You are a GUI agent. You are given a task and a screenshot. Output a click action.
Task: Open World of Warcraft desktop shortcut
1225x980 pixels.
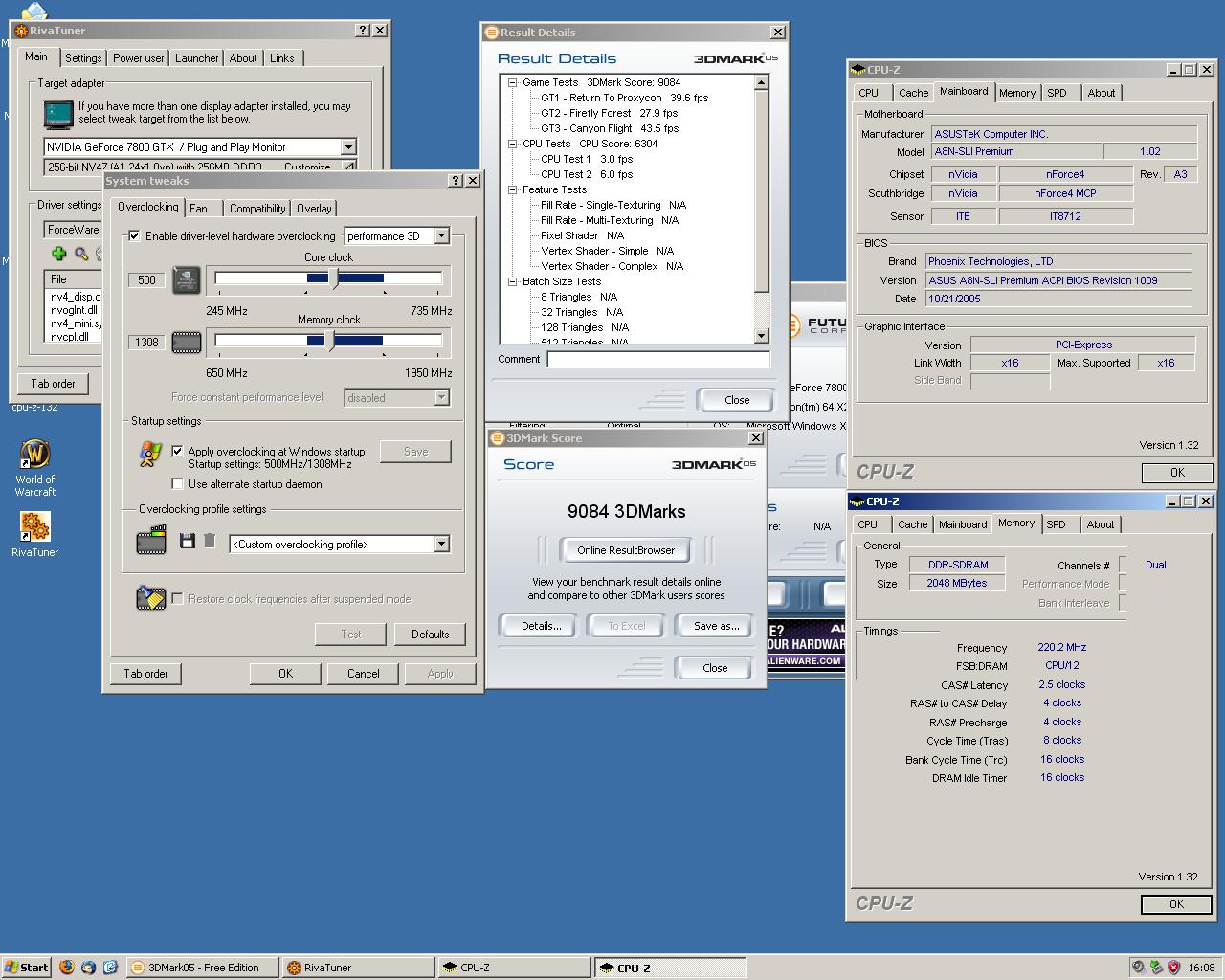[x=34, y=468]
